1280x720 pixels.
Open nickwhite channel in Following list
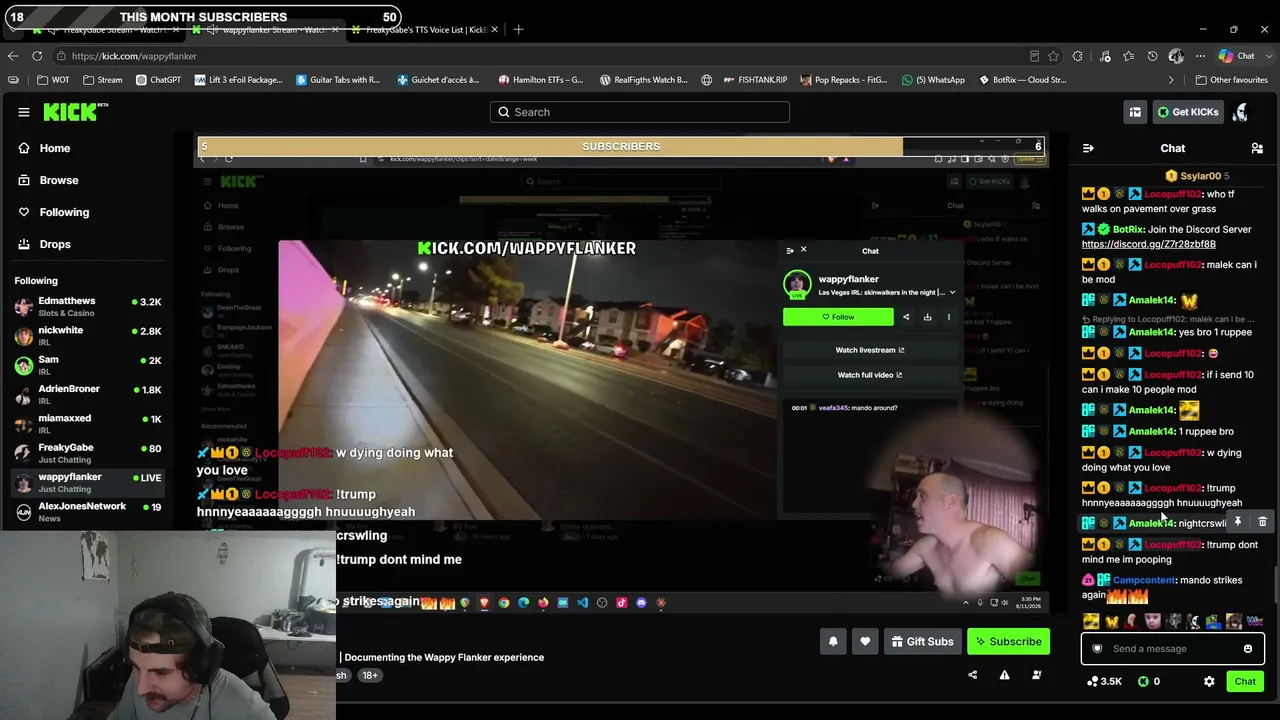[x=88, y=336]
